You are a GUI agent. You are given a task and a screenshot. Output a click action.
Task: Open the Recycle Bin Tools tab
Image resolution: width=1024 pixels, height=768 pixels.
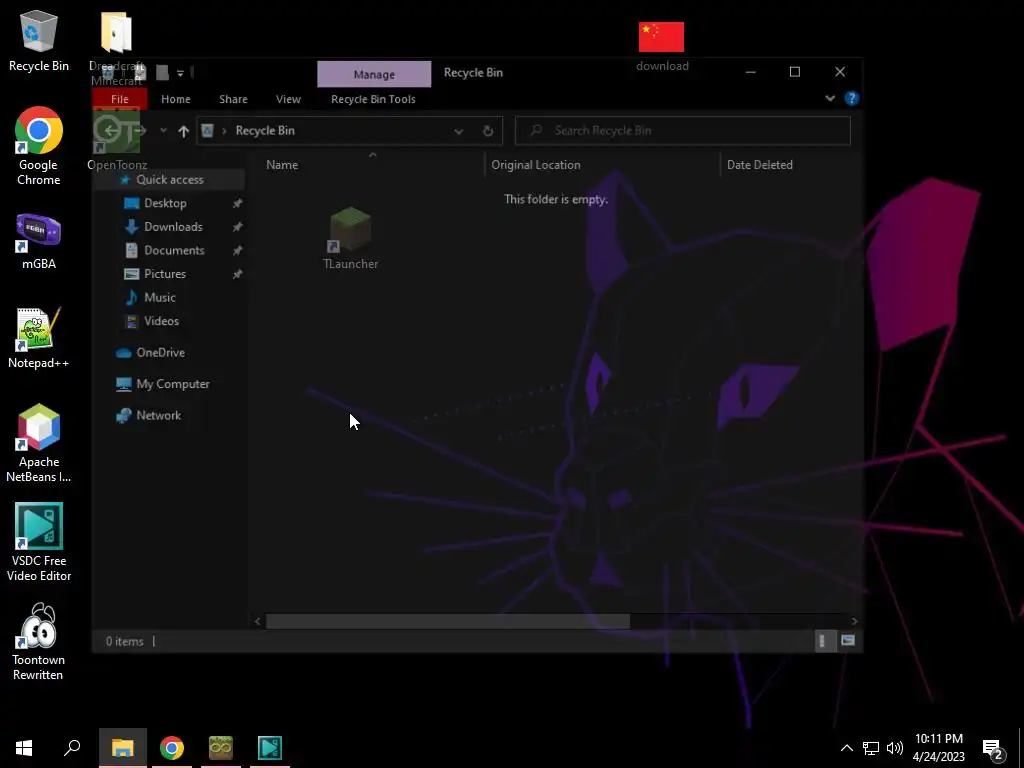373,99
